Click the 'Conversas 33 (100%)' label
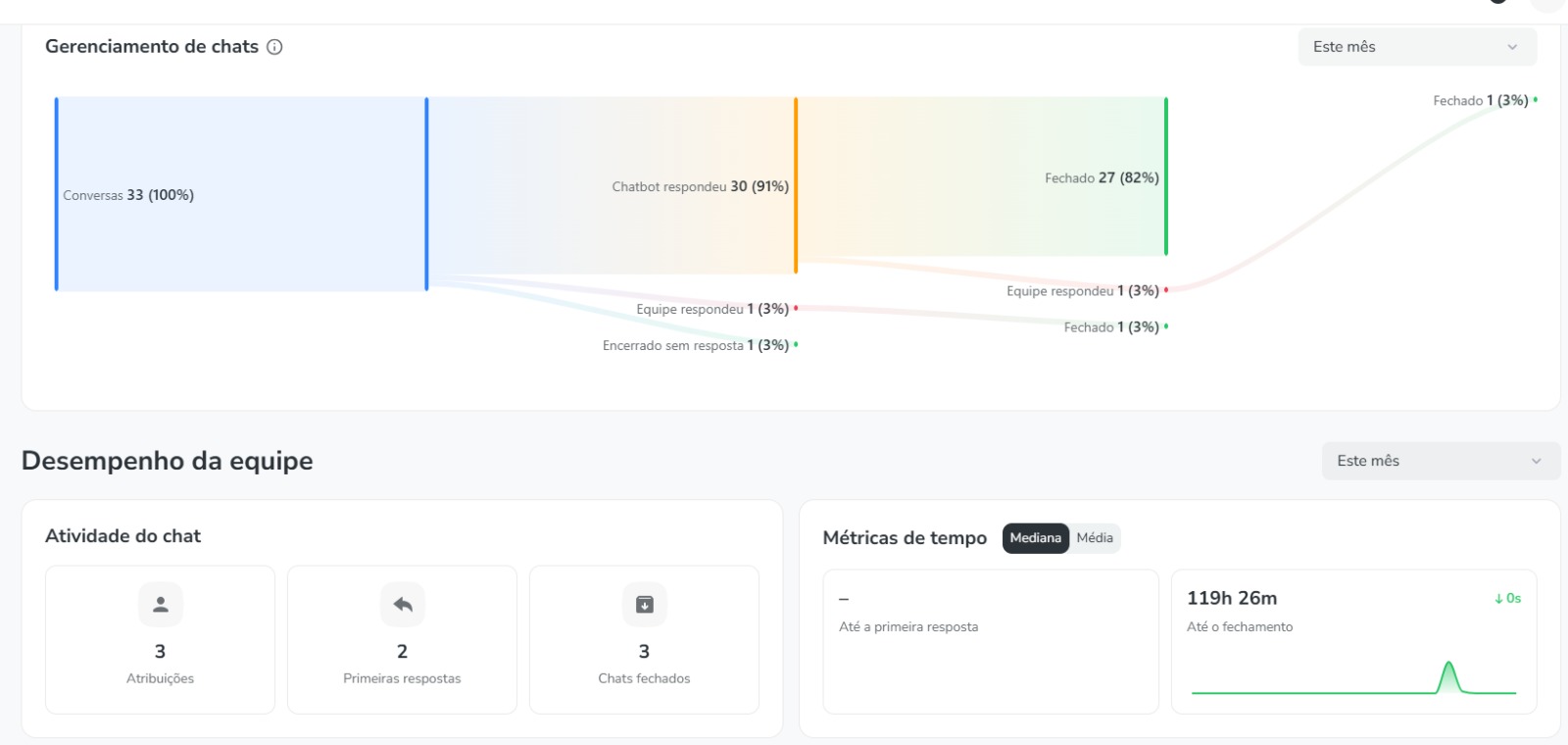Viewport: 1568px width, 745px height. [128, 195]
